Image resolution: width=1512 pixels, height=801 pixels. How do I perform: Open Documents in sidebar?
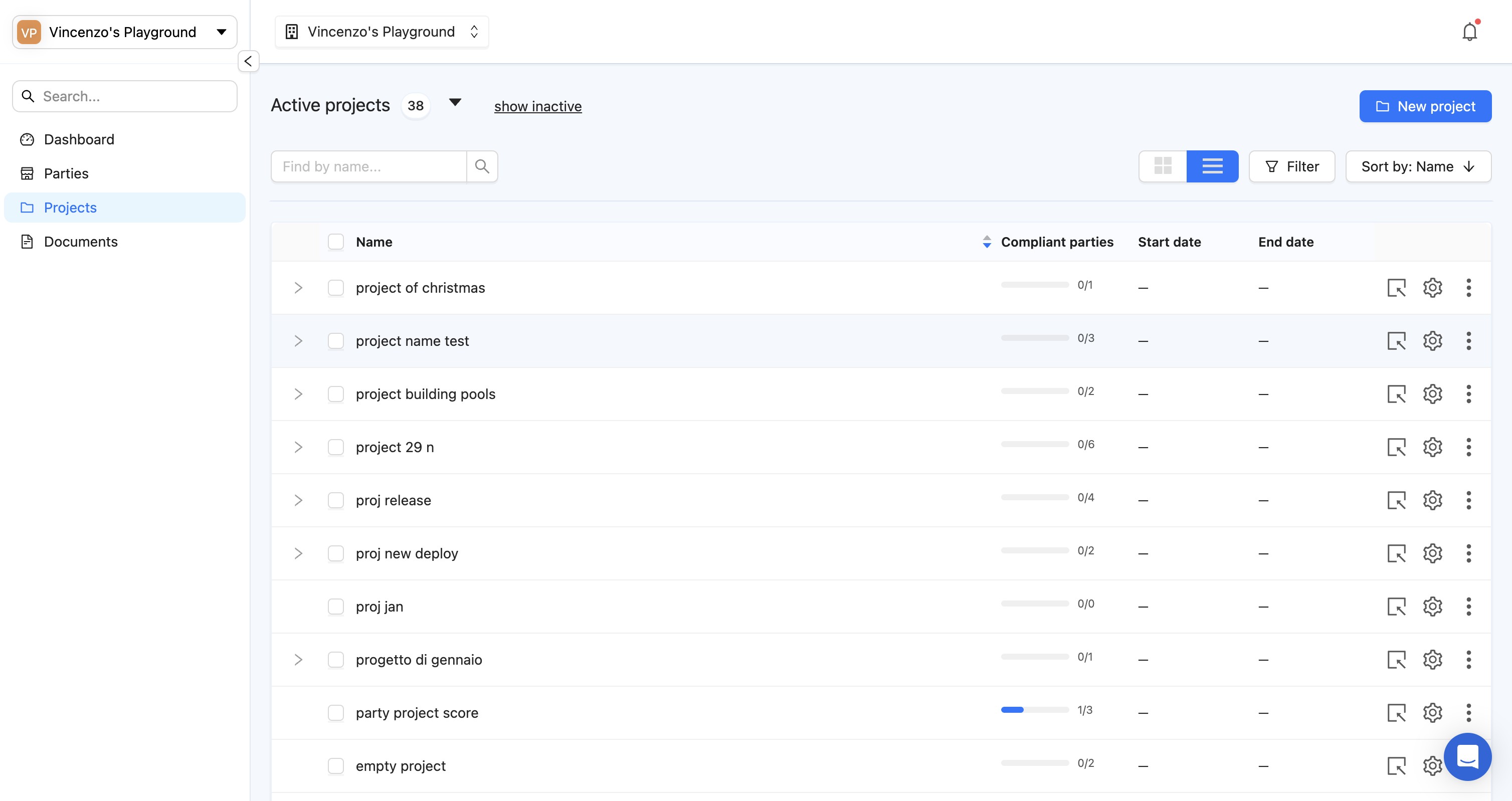80,241
